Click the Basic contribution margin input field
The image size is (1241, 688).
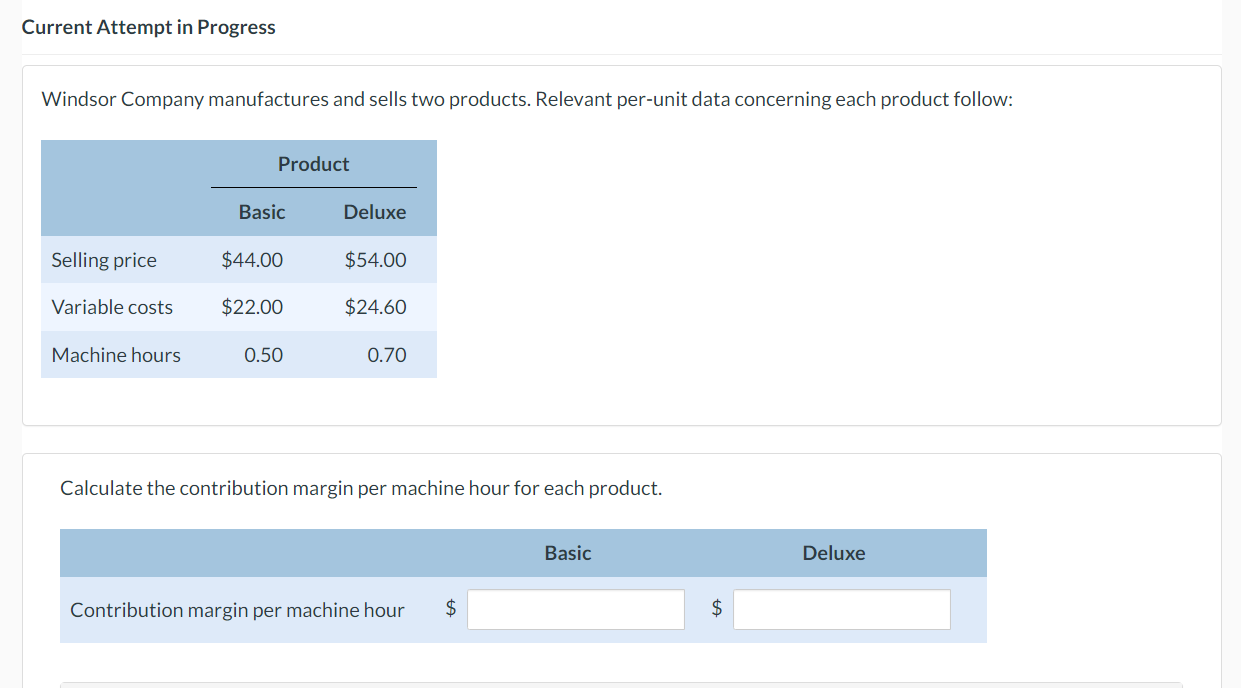576,609
